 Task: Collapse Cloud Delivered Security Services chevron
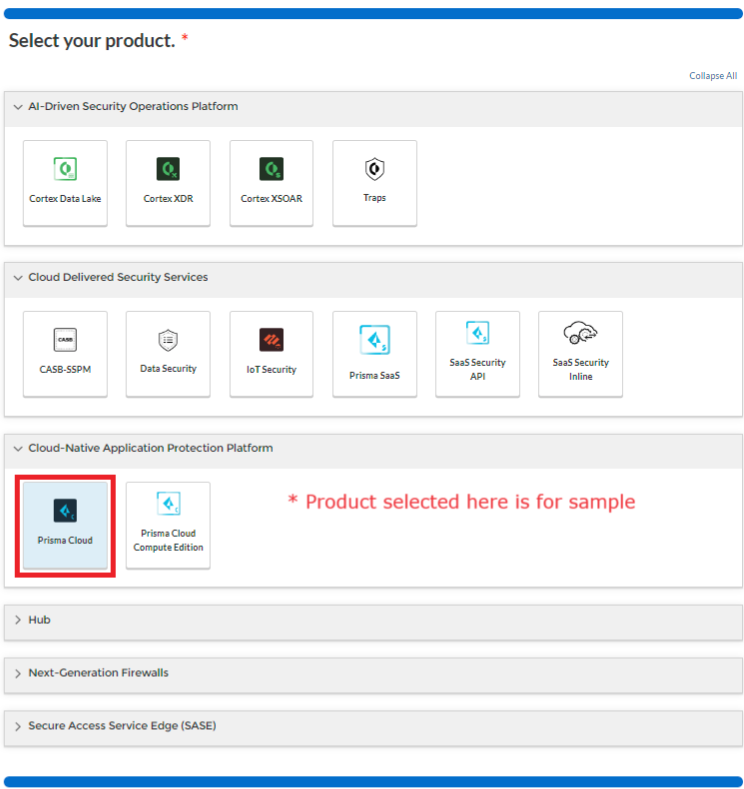point(18,278)
